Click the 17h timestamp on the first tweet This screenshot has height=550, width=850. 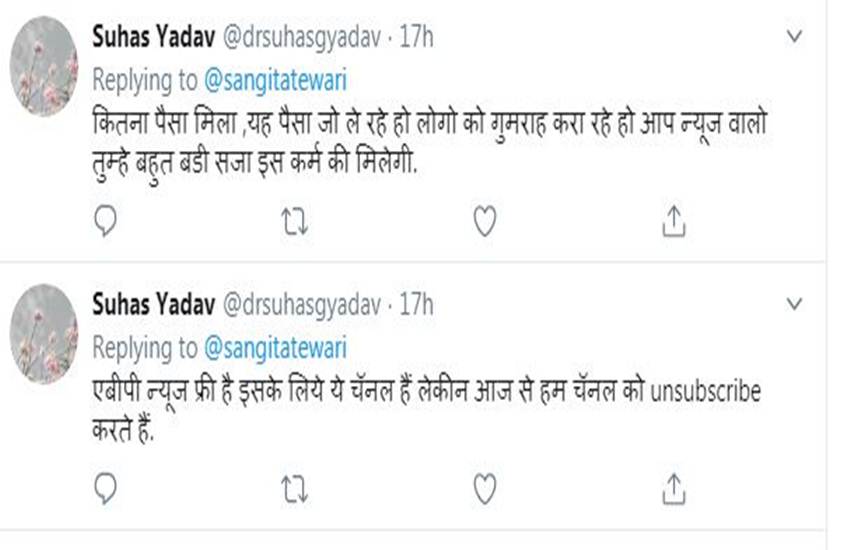point(416,38)
